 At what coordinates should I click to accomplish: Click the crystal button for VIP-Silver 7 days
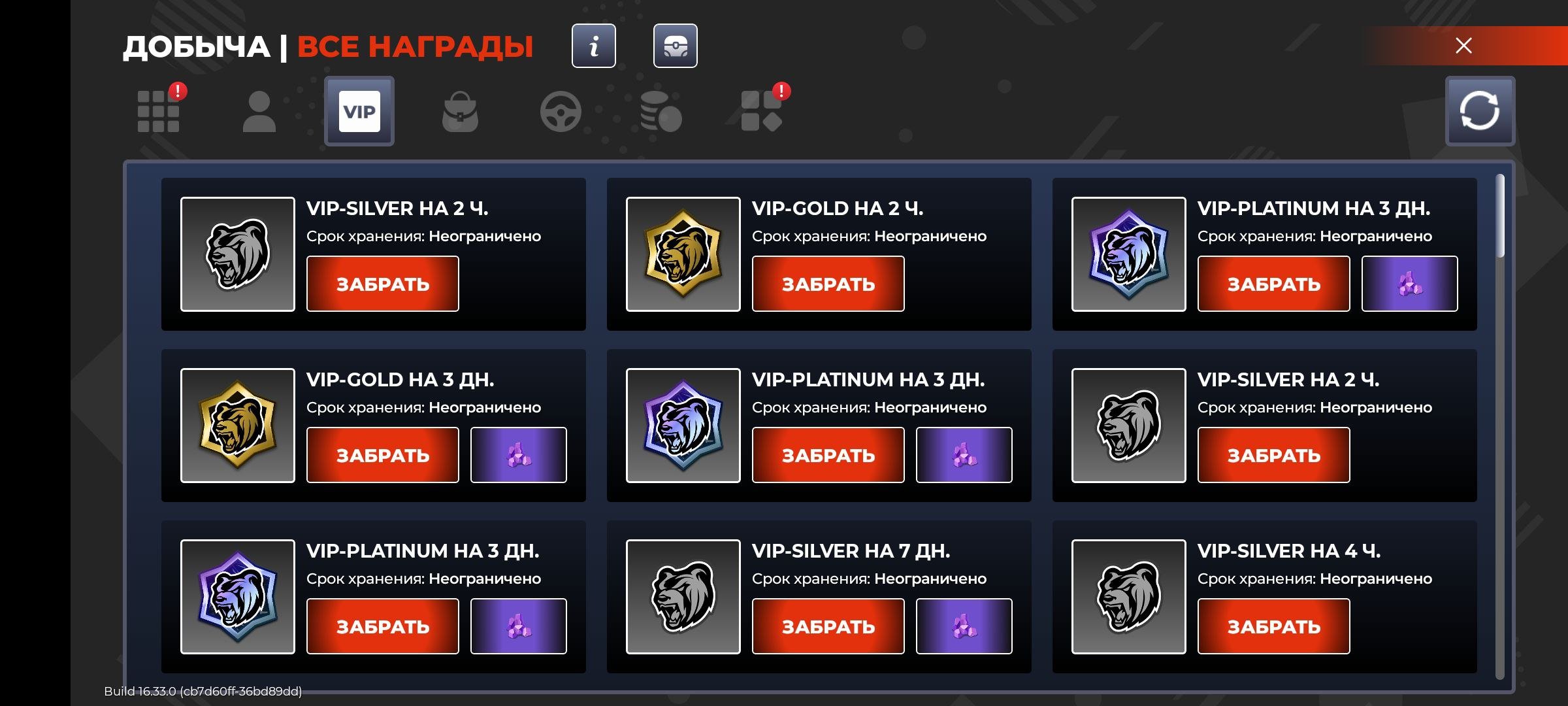click(x=964, y=626)
